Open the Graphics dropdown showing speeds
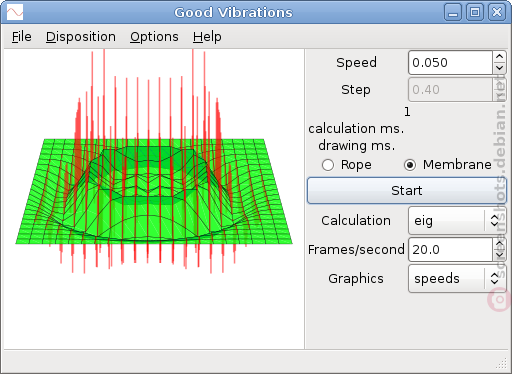This screenshot has width=512, height=374. (457, 279)
